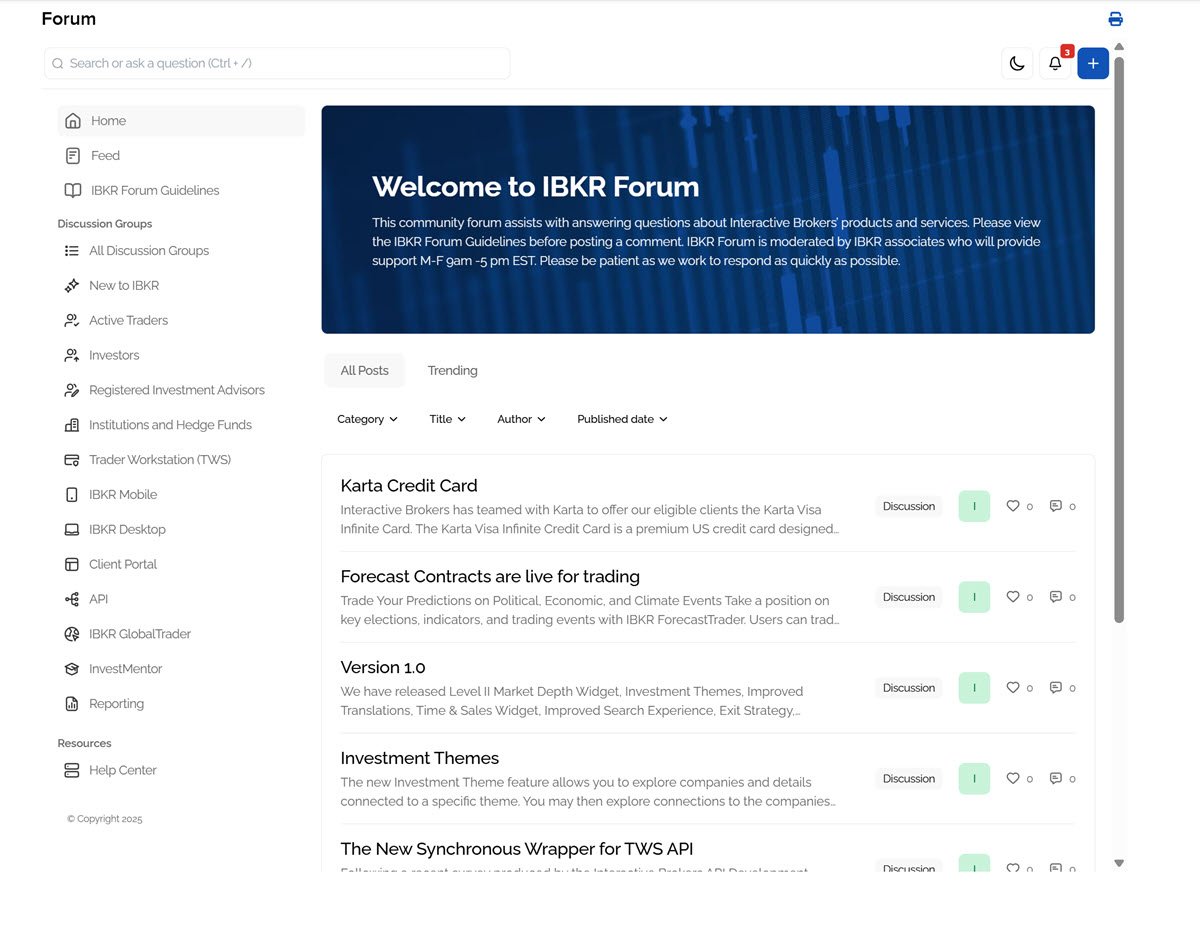Image resolution: width=1200 pixels, height=925 pixels.
Task: Switch to the Trending tab
Action: click(x=452, y=370)
